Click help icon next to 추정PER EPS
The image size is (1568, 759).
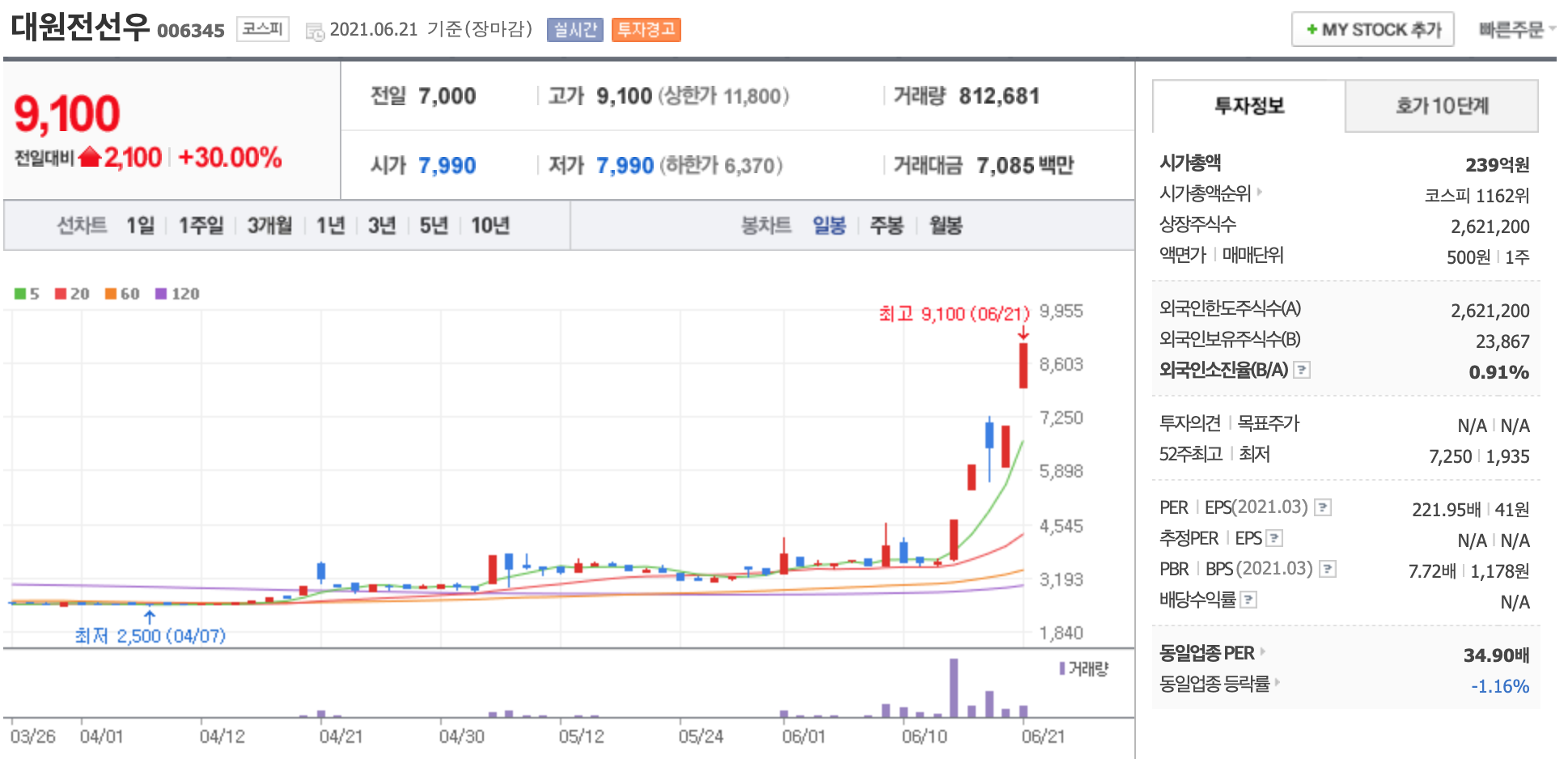(1274, 538)
